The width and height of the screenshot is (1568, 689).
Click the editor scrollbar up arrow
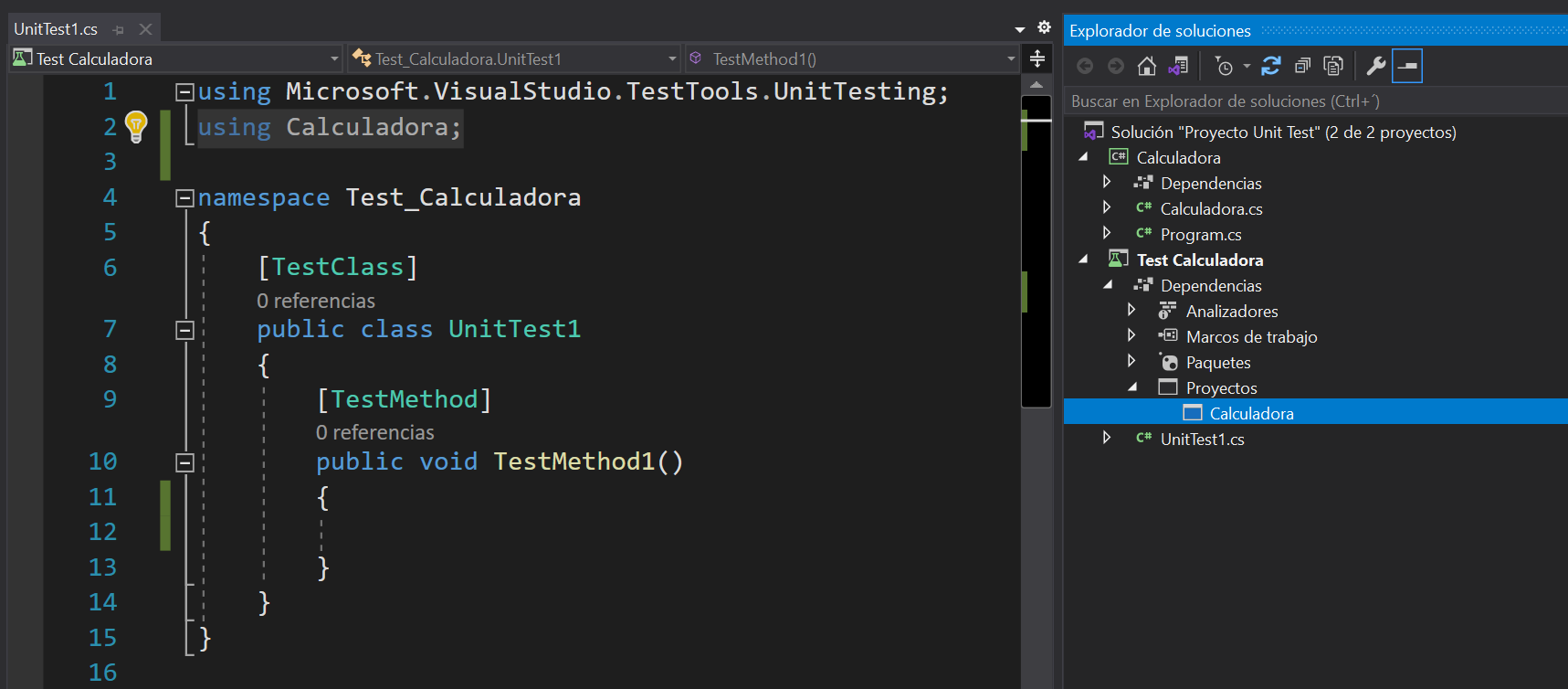(1037, 84)
